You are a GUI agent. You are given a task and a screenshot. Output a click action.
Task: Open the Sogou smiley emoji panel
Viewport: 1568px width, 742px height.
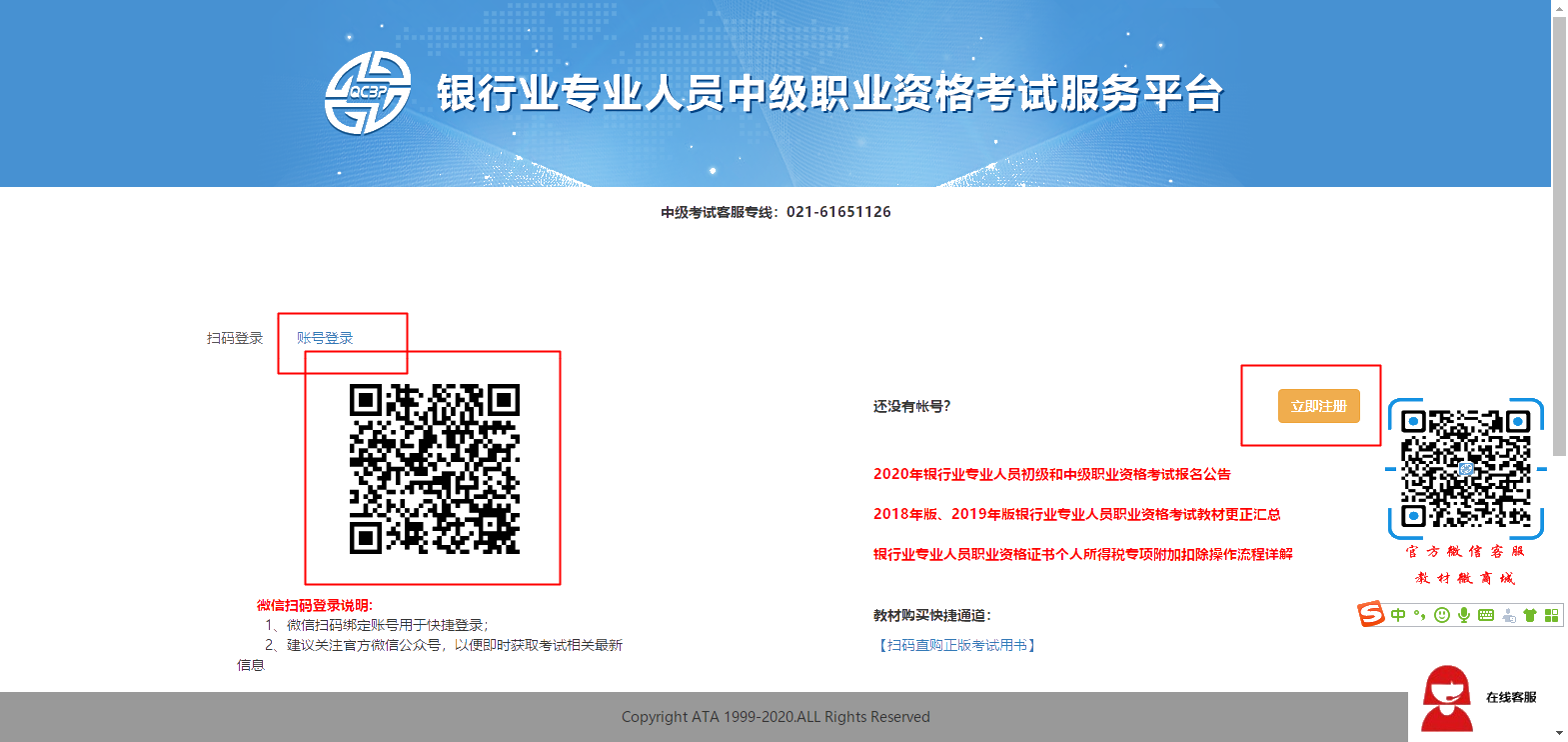pyautogui.click(x=1441, y=615)
